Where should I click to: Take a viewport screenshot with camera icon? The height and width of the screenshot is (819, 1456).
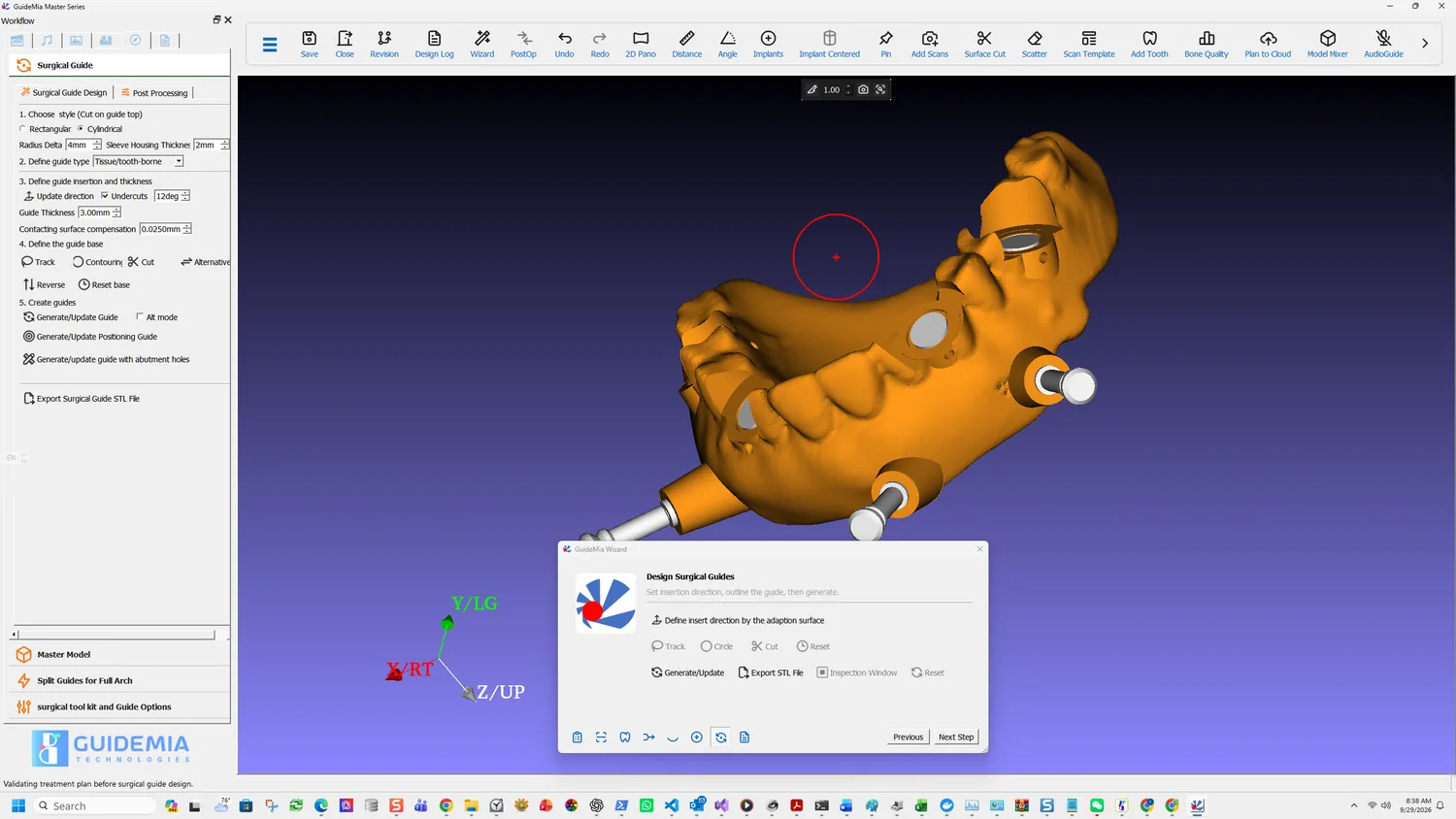pyautogui.click(x=863, y=89)
